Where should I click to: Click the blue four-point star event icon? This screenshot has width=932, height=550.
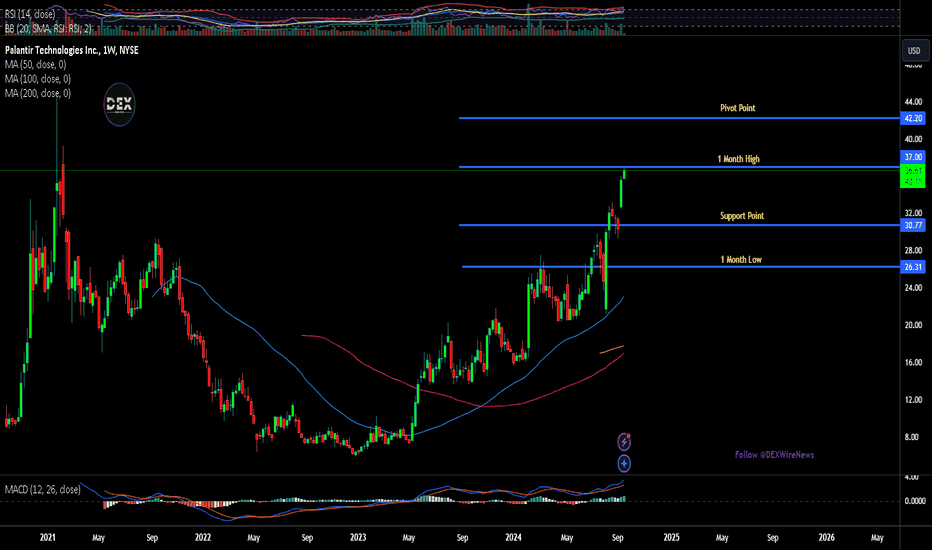[624, 463]
